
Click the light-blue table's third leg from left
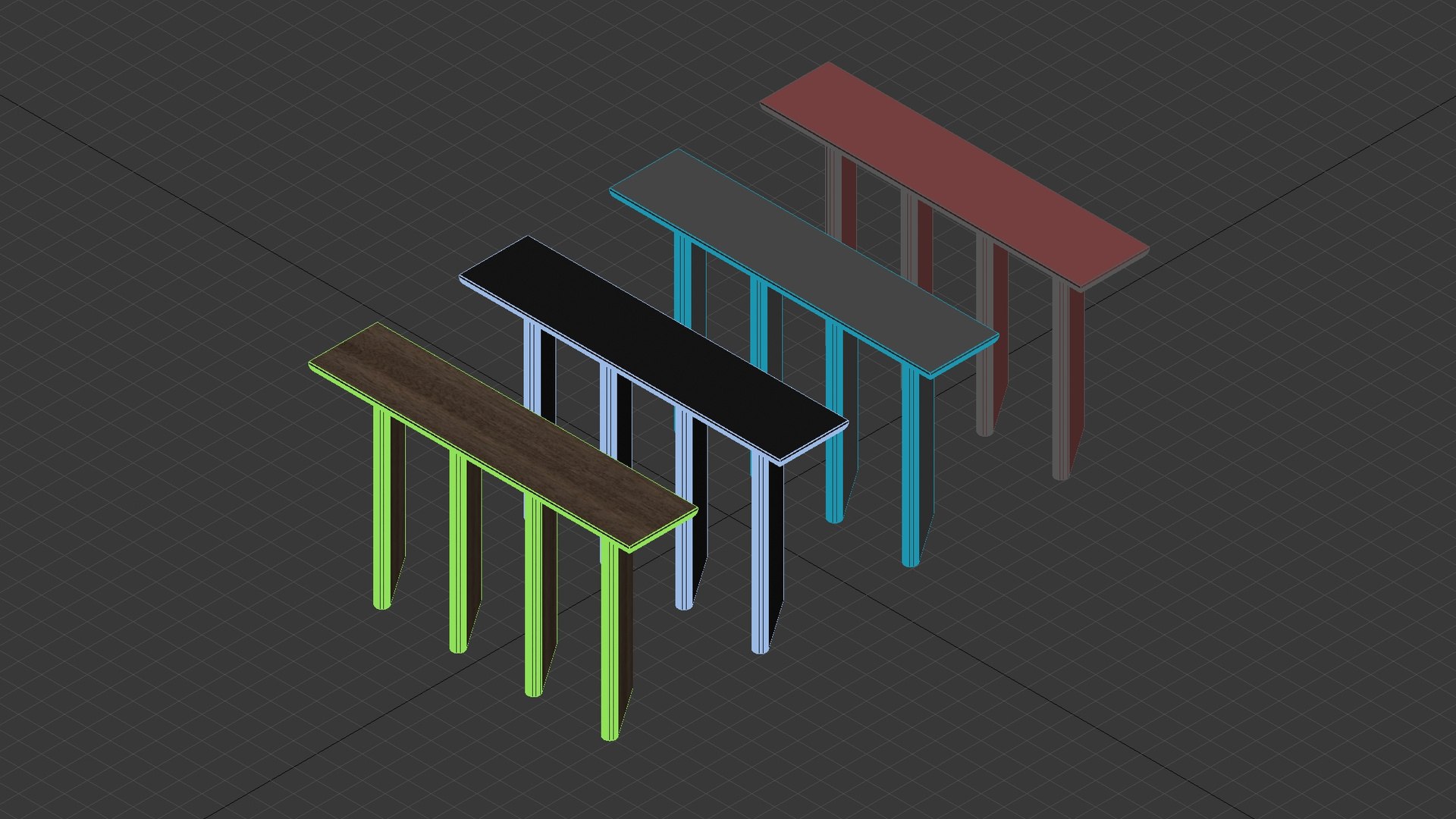pos(690,509)
